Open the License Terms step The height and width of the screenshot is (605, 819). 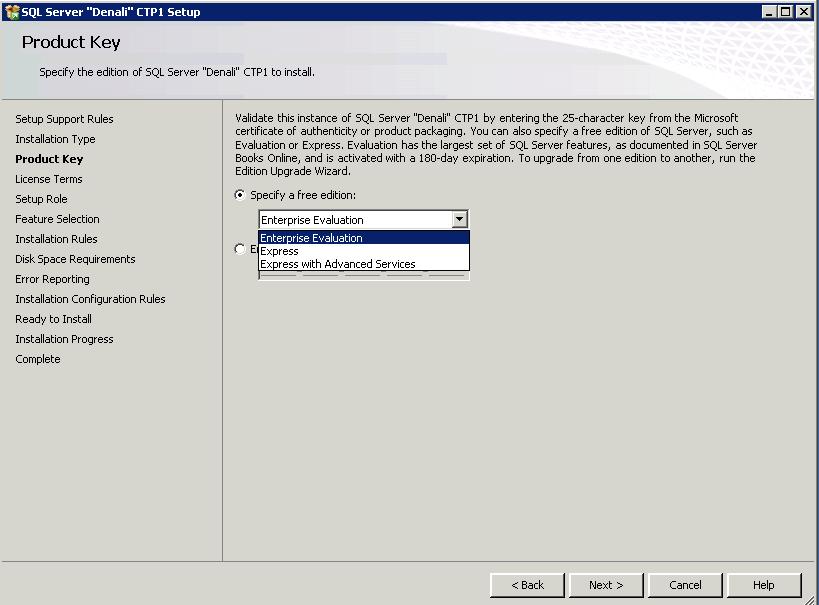(49, 179)
